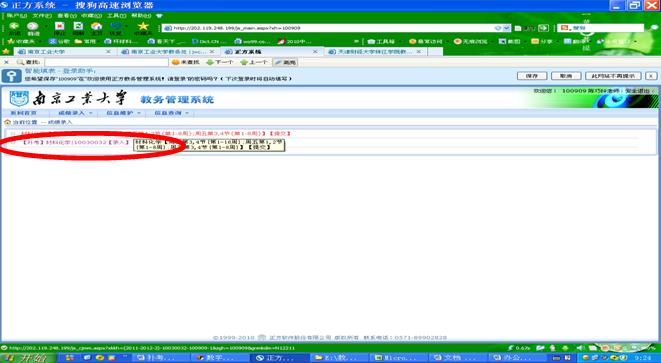
Task: Click the yellow star Favorites toolbar icon
Action: pyautogui.click(x=143, y=26)
